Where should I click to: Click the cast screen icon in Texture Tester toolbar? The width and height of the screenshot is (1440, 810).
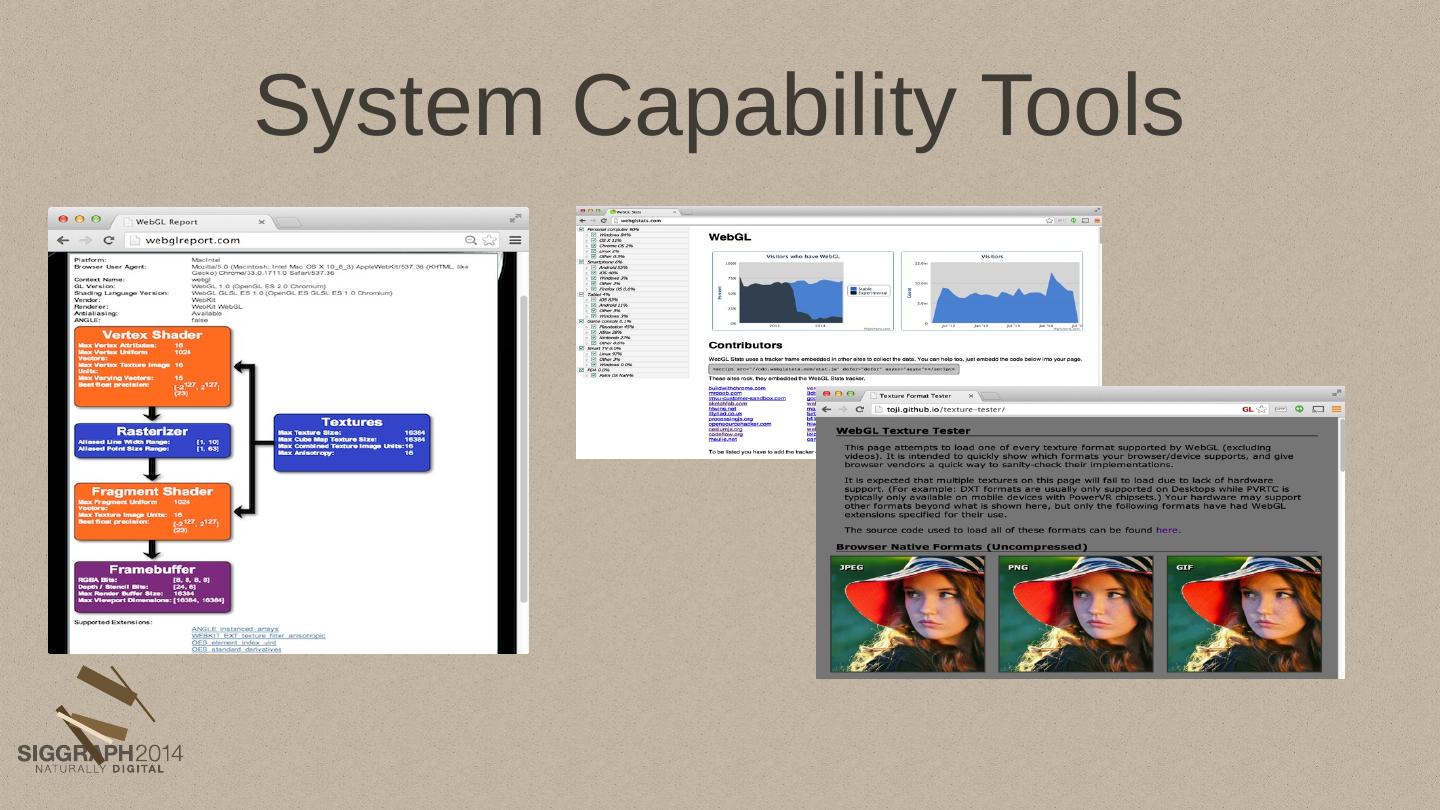1318,410
